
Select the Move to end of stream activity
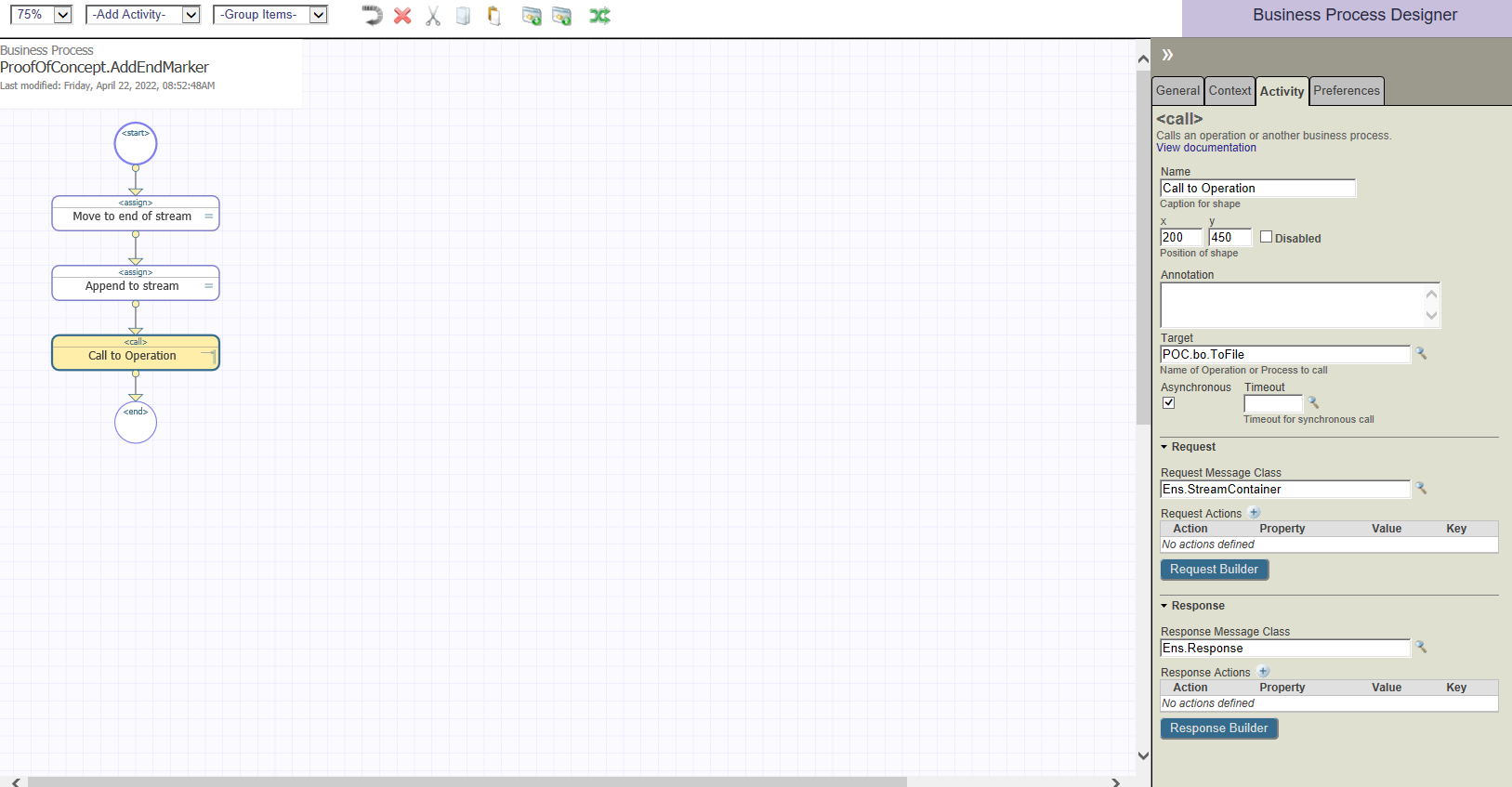tap(136, 214)
